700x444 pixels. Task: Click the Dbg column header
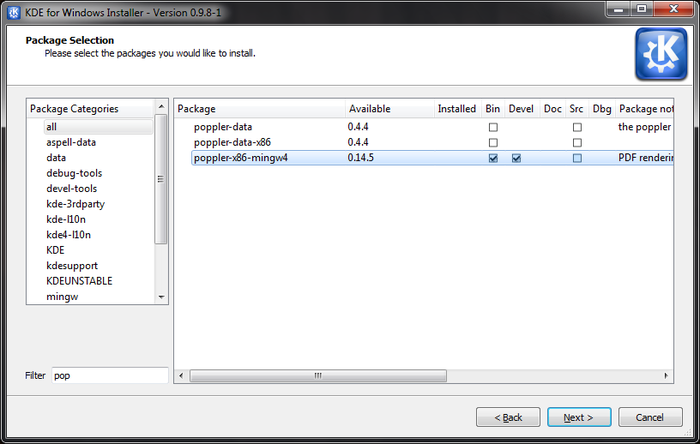(x=602, y=109)
